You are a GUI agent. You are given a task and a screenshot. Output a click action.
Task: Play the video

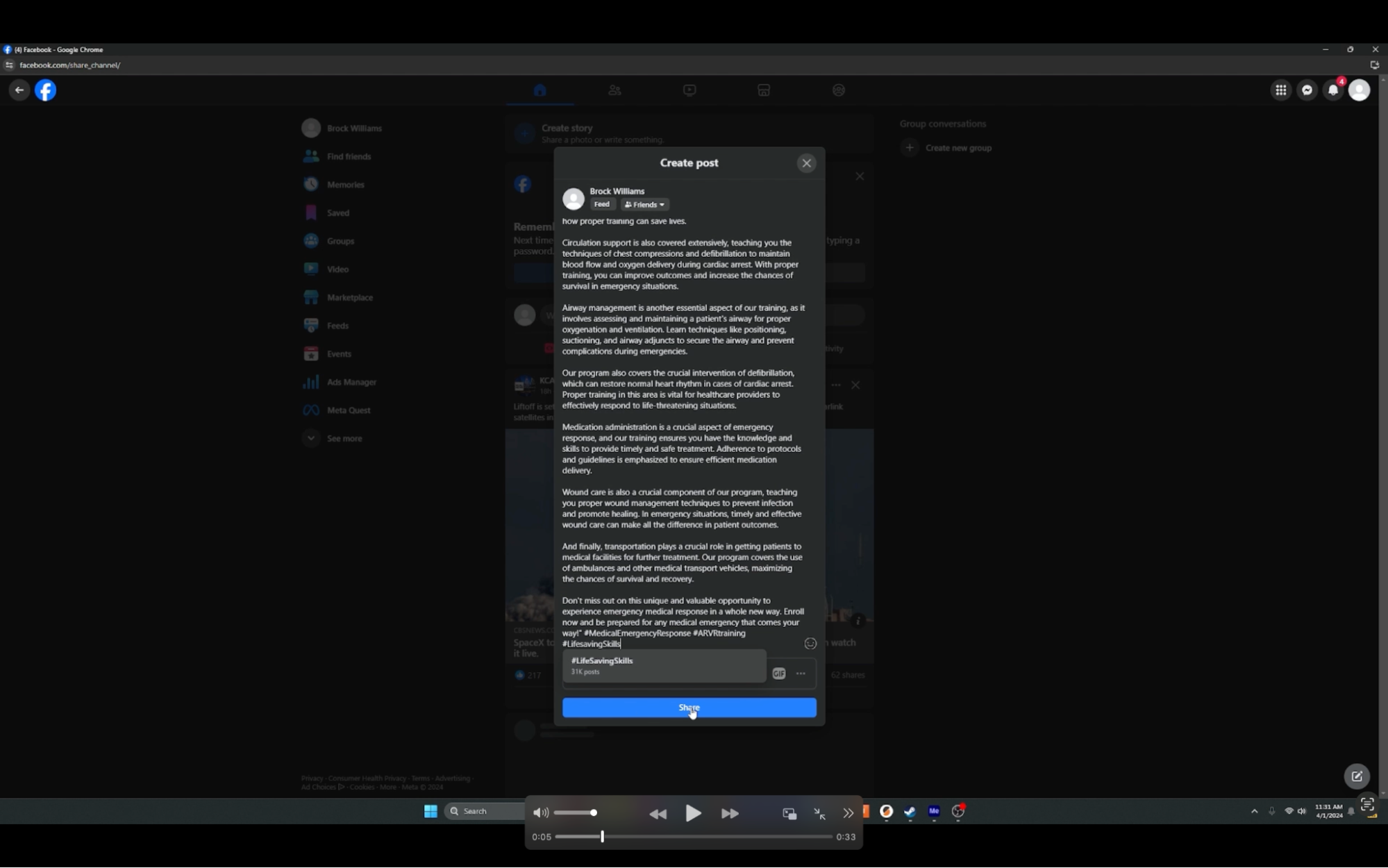(x=693, y=813)
